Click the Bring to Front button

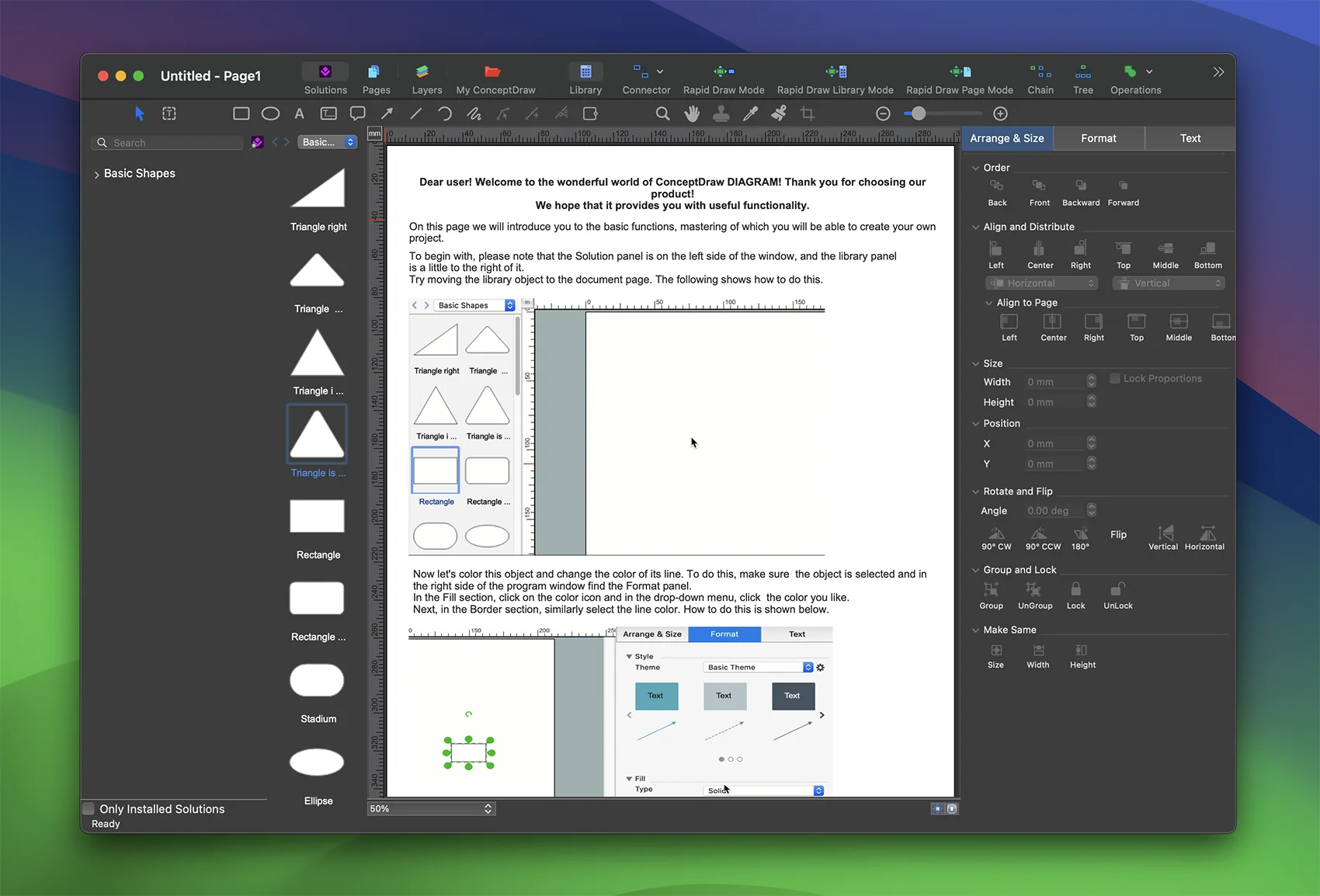pos(1039,192)
